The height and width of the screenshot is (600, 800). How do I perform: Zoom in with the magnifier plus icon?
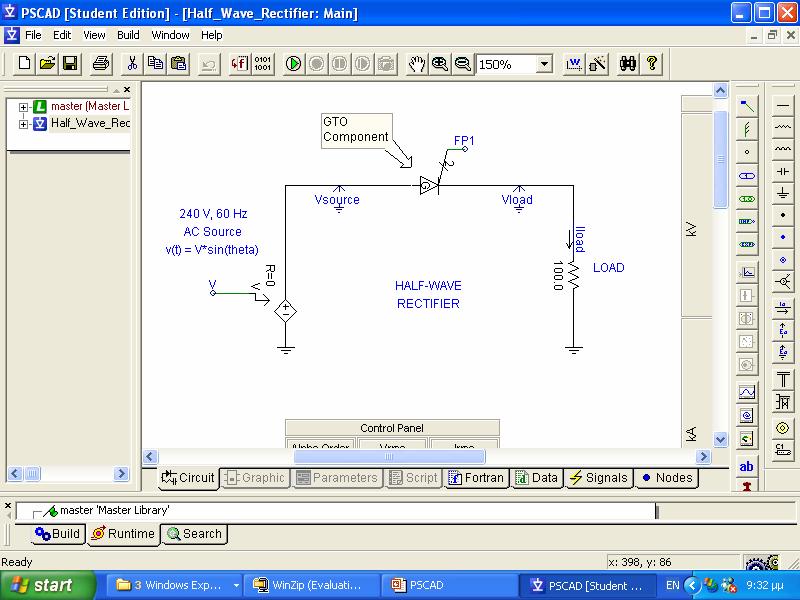pos(440,64)
